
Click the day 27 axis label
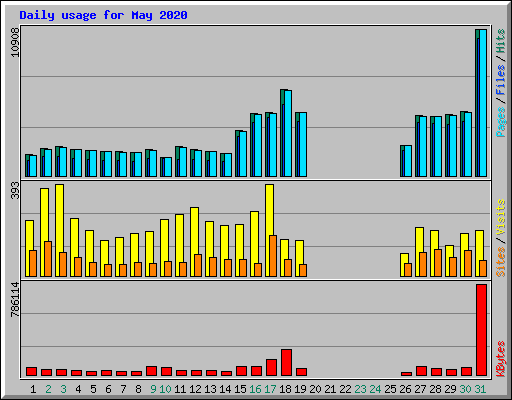tap(420, 389)
